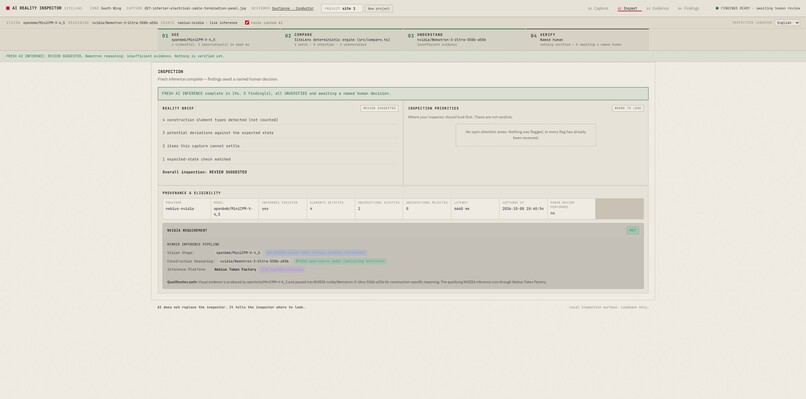Click the New project button

click(x=379, y=8)
